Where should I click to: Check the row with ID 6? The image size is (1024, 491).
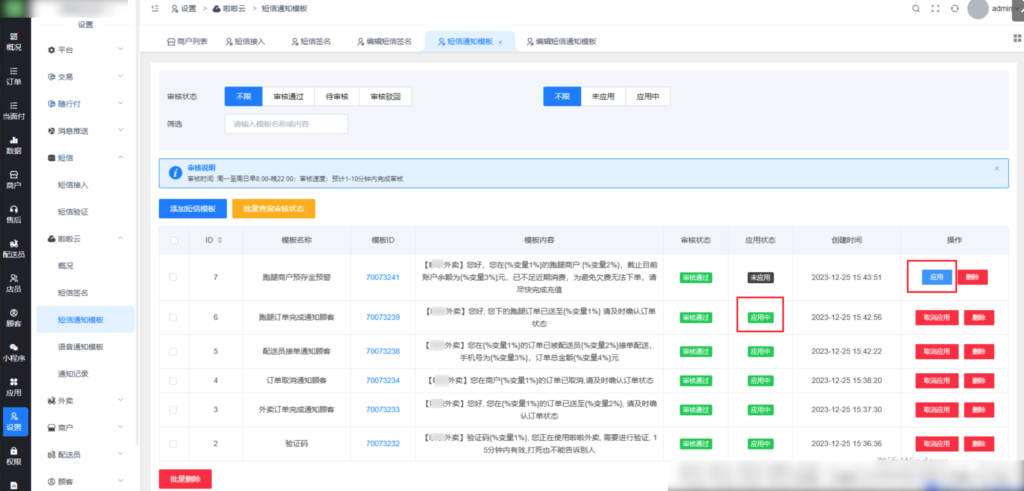point(173,318)
